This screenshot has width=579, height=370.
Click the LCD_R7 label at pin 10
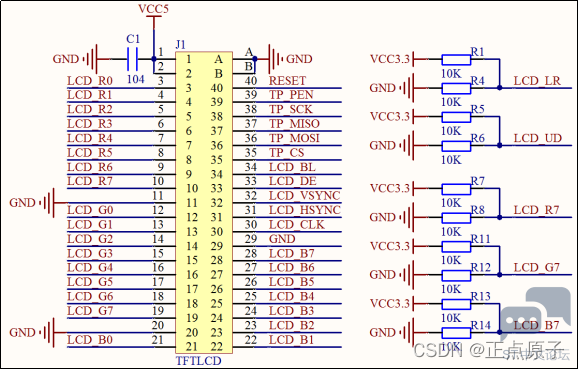pyautogui.click(x=90, y=181)
